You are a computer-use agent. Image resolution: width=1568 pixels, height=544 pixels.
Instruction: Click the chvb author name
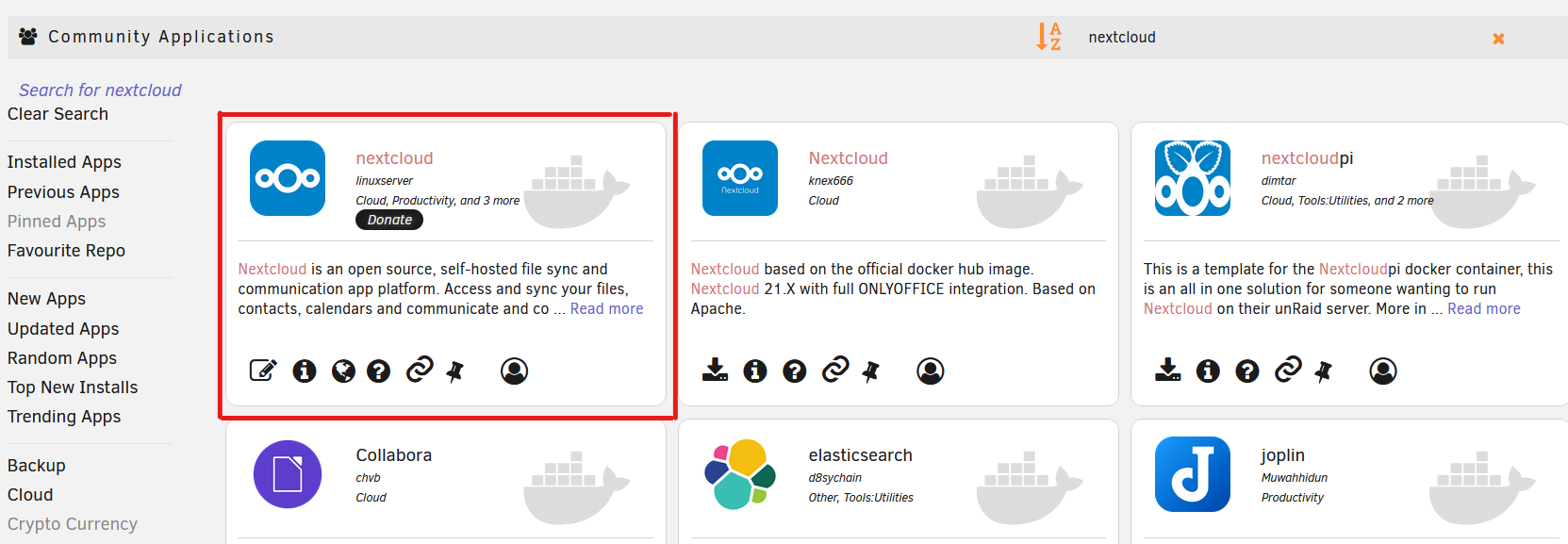(368, 478)
